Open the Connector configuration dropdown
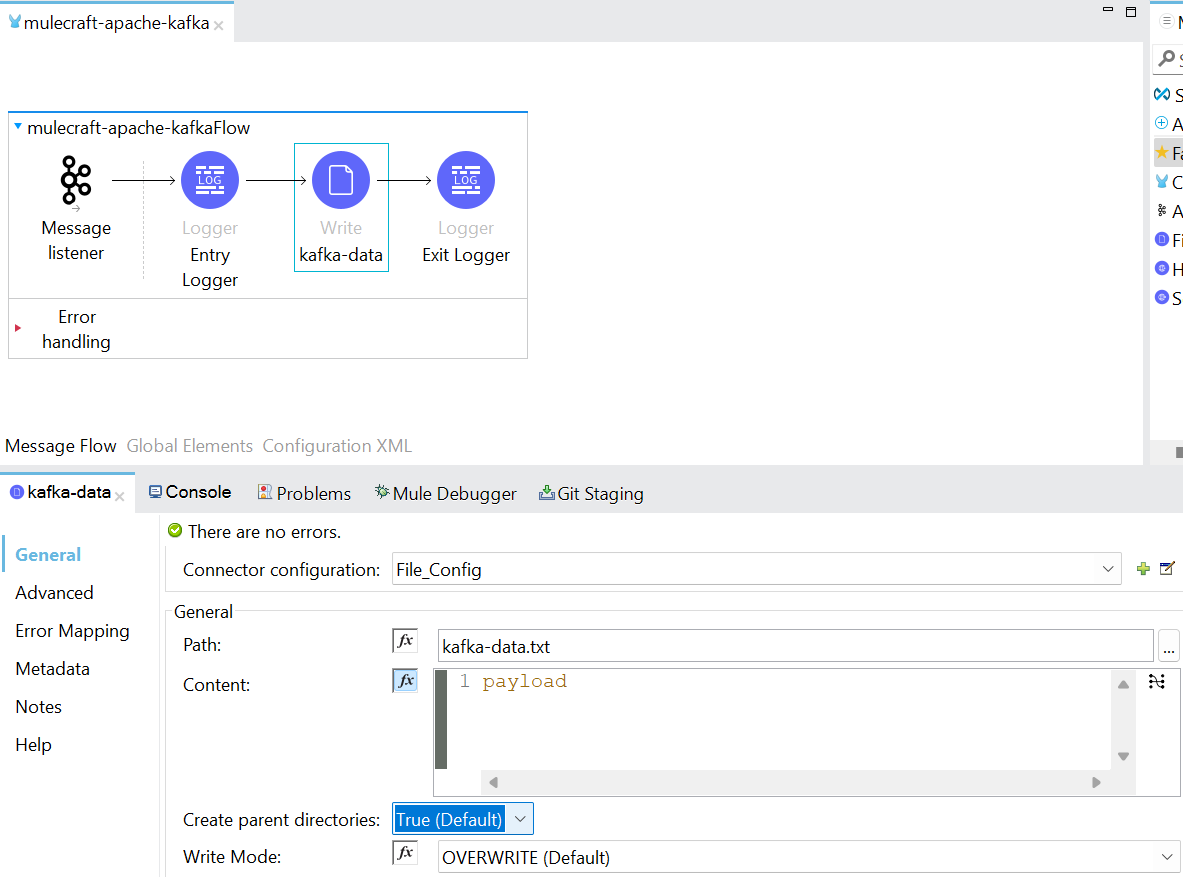Screen dimensions: 1183x877 pos(1107,569)
